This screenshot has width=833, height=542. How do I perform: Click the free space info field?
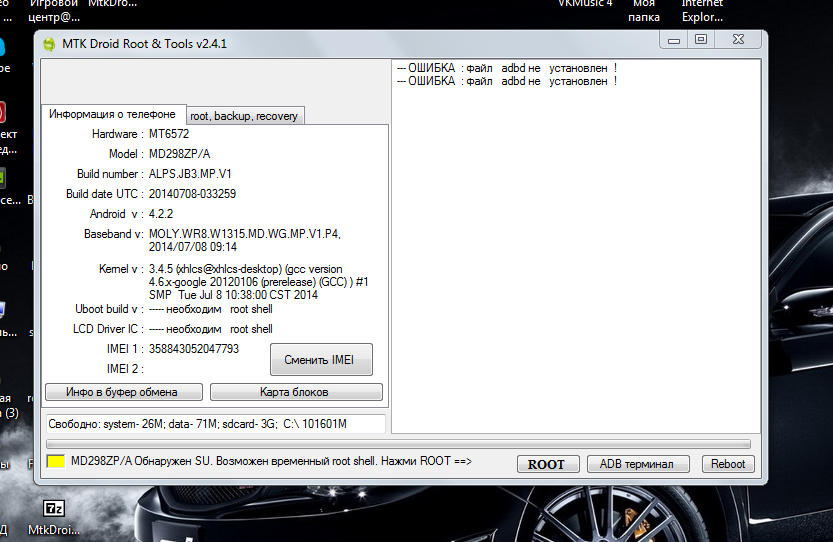pyautogui.click(x=215, y=424)
